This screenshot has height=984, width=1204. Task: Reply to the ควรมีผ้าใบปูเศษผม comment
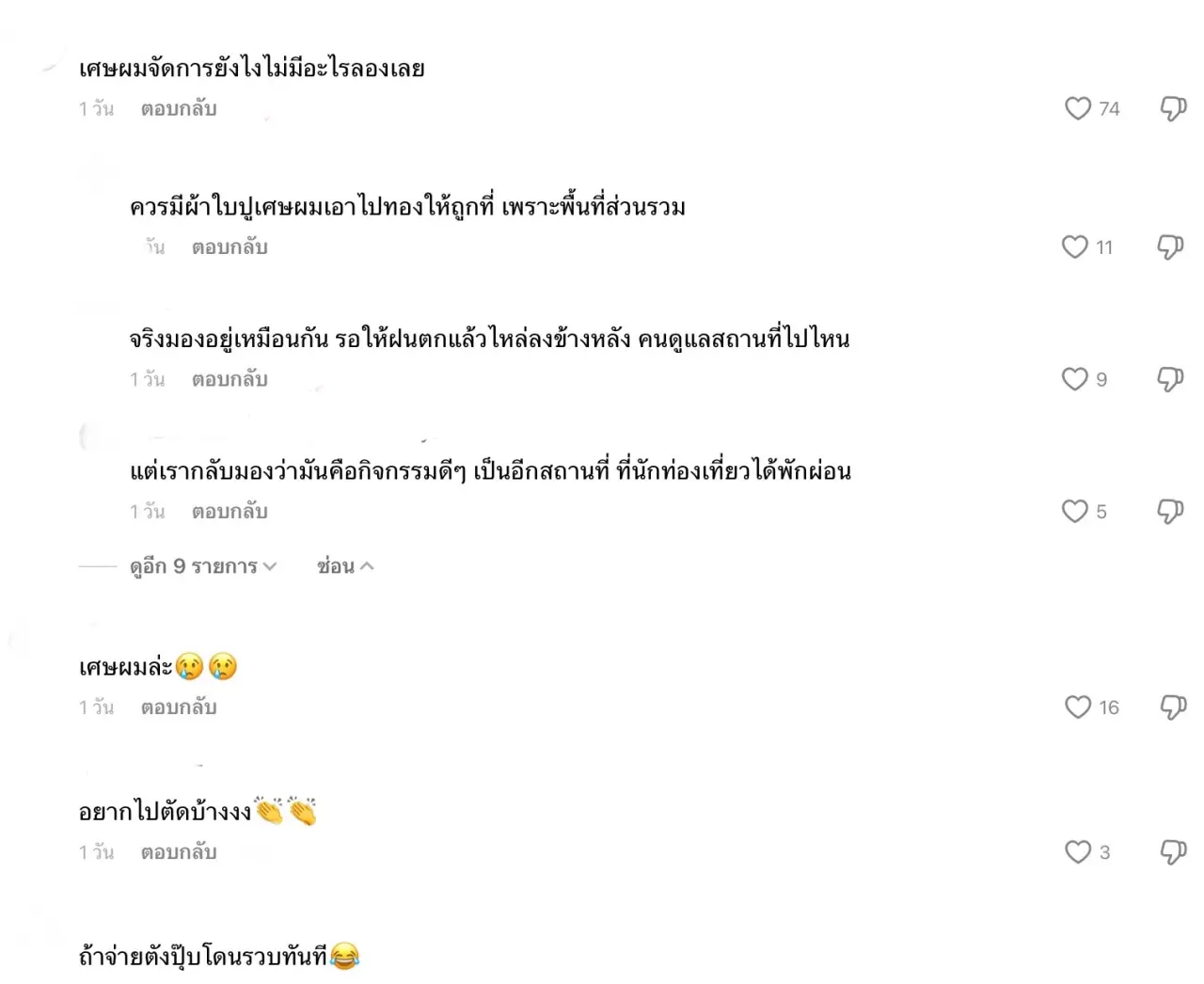tap(230, 247)
